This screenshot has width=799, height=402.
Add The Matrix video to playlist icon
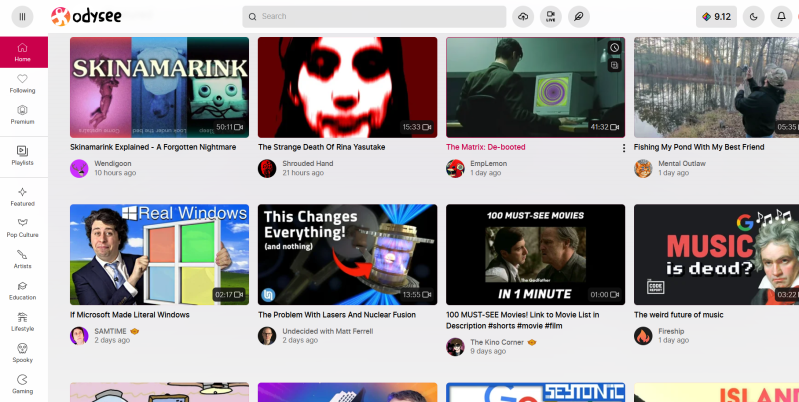click(x=615, y=65)
